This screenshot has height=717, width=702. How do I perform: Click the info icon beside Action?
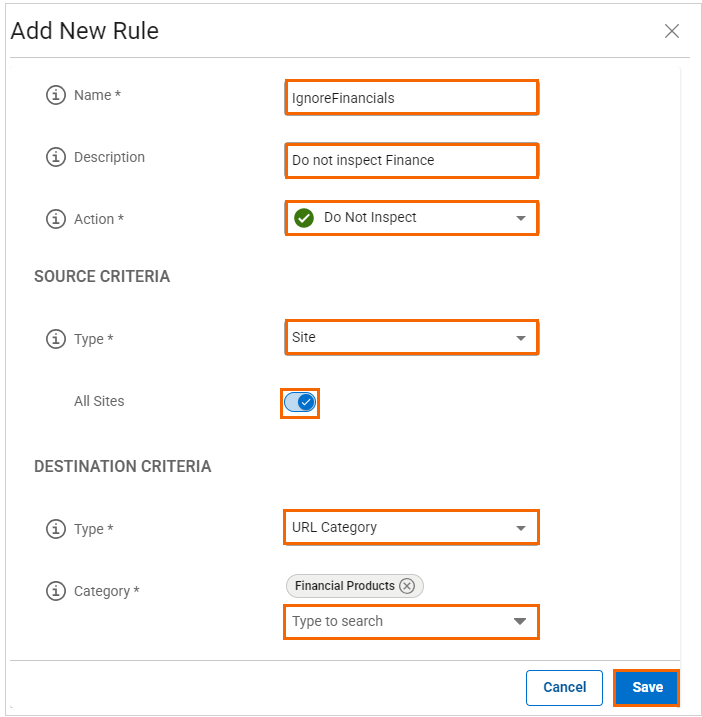[x=56, y=219]
